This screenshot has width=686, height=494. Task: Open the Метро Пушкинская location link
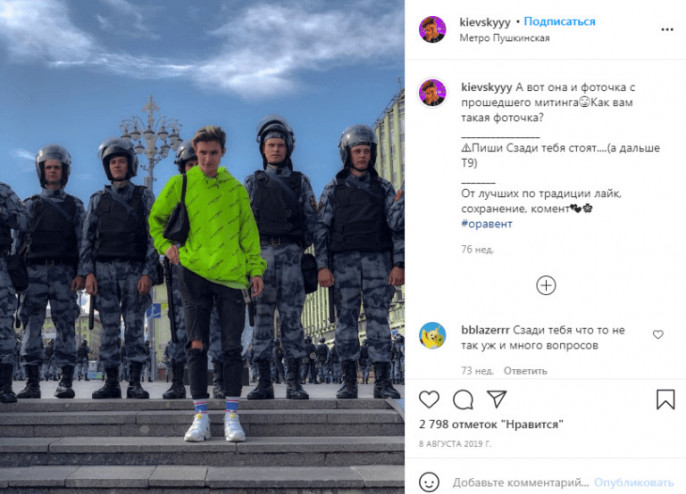tap(504, 38)
